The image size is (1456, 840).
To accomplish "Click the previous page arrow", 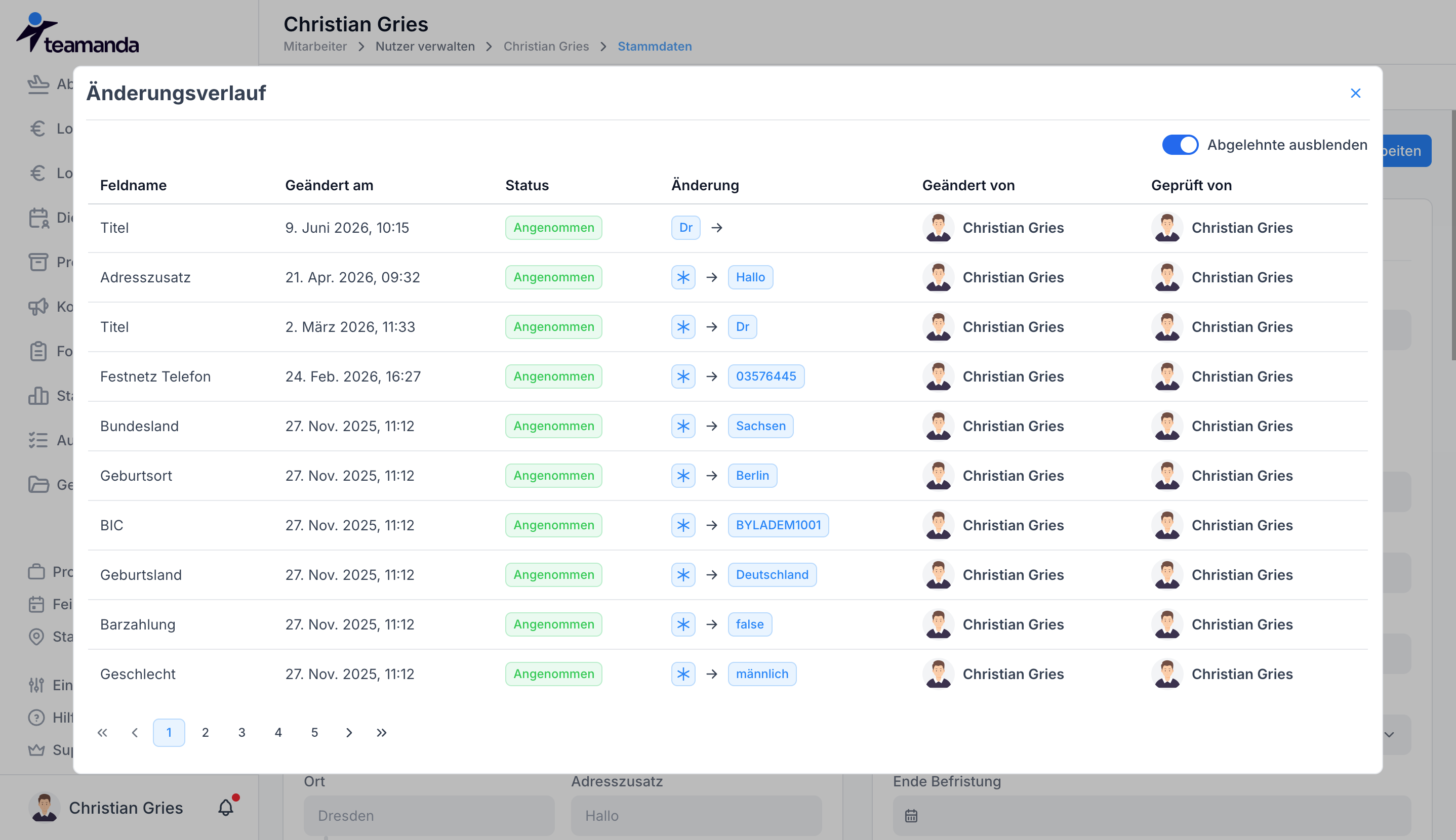I will [x=135, y=733].
